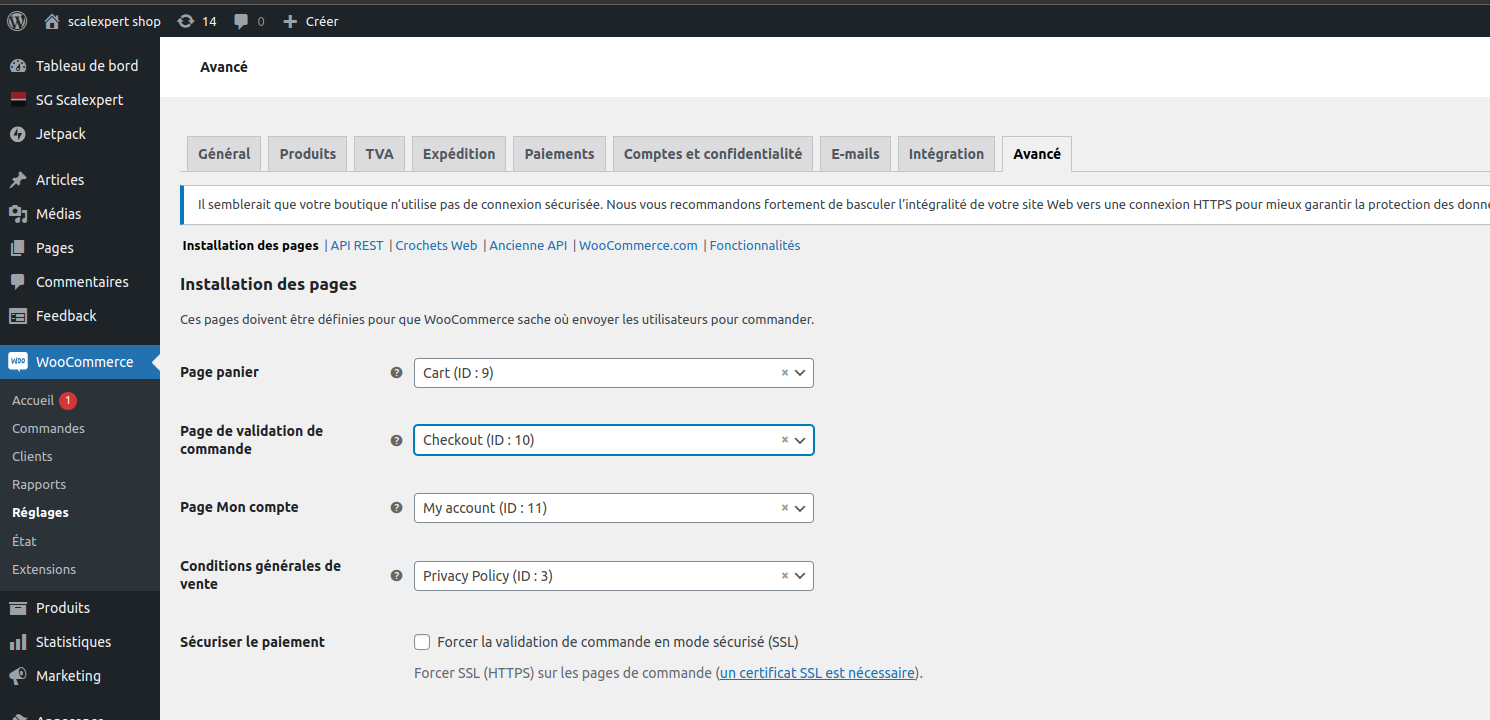Switch to the Expédition tab
1490x720 pixels.
pyautogui.click(x=459, y=154)
